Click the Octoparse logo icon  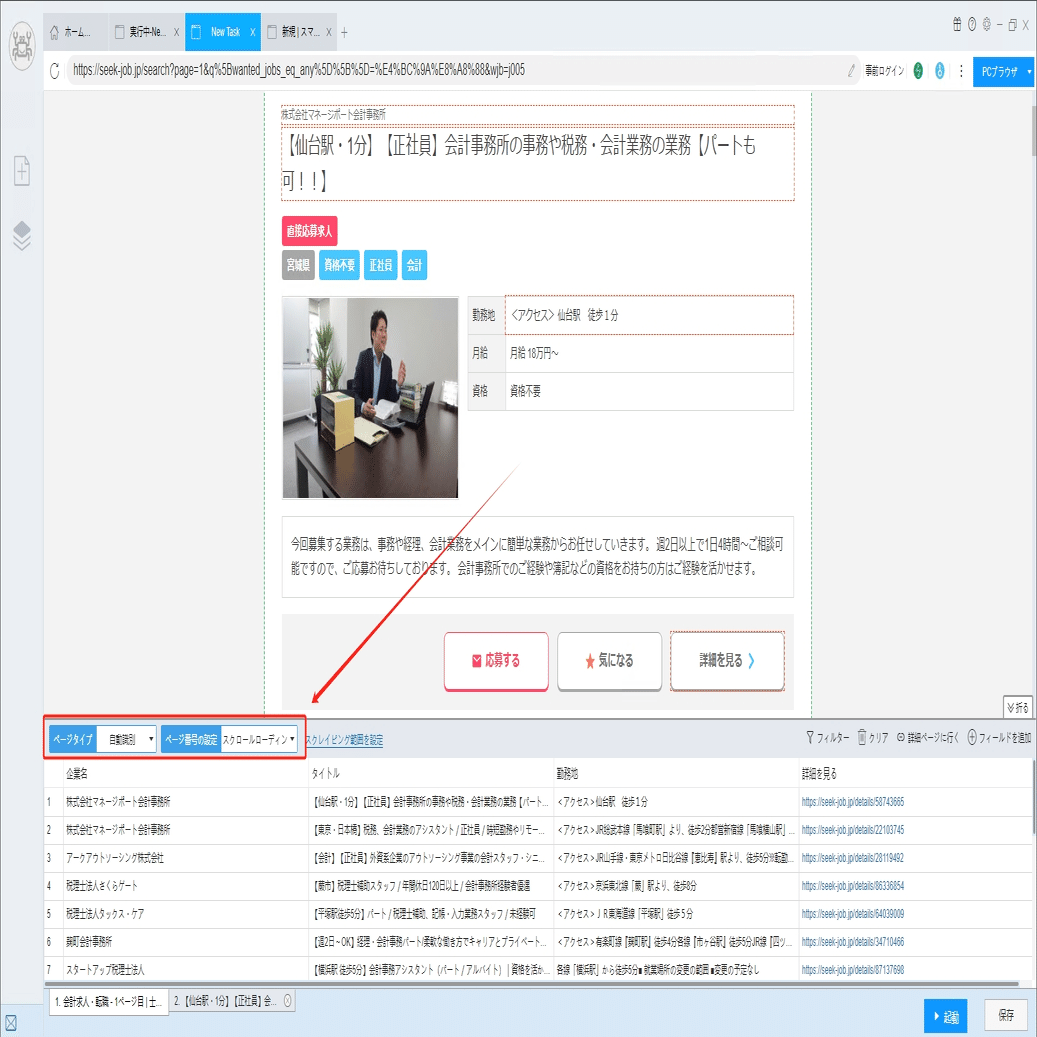click(x=22, y=46)
